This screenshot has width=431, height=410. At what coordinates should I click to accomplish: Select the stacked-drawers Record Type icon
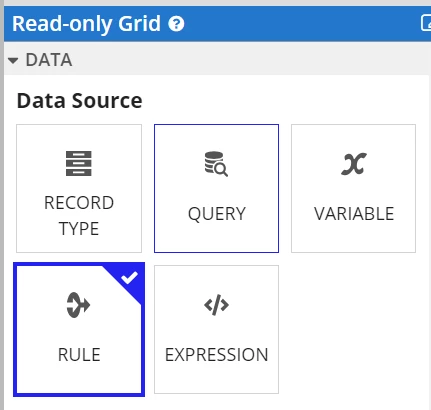(79, 163)
